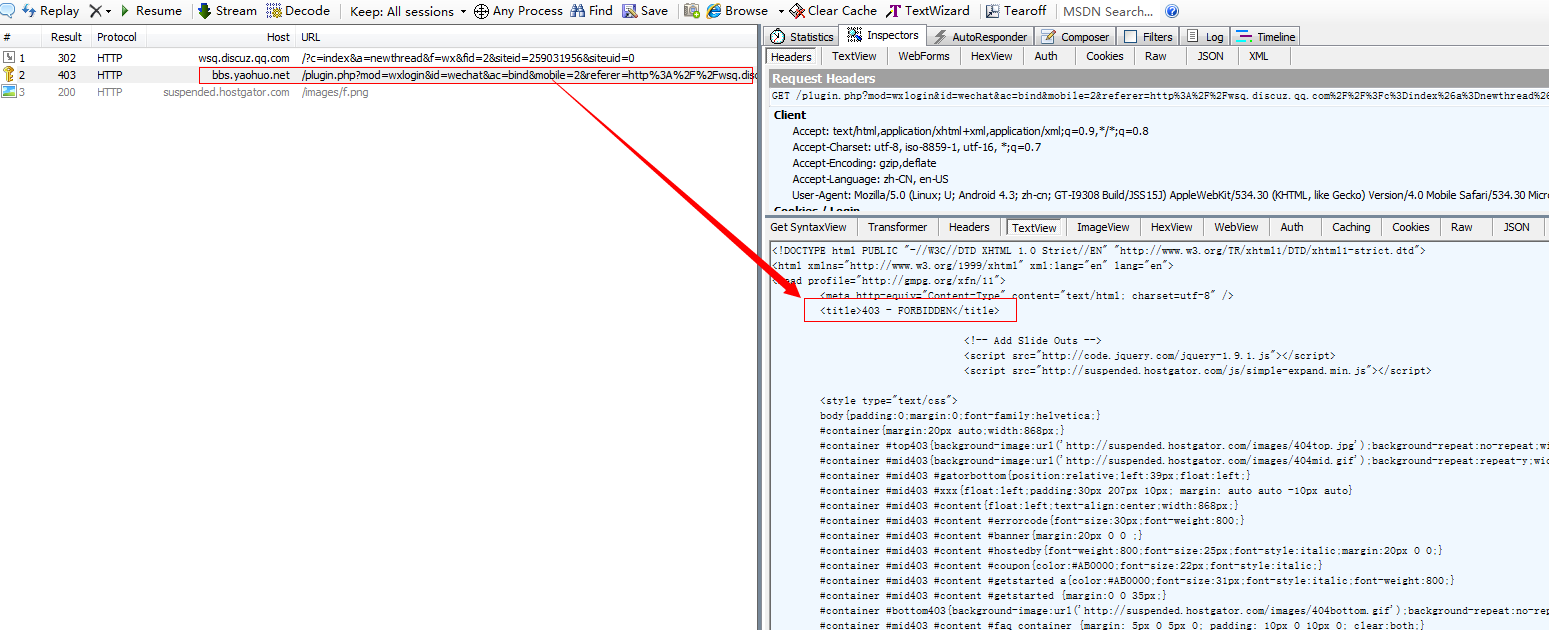Select the request Headers inspector tab
1549x630 pixels.
point(791,57)
